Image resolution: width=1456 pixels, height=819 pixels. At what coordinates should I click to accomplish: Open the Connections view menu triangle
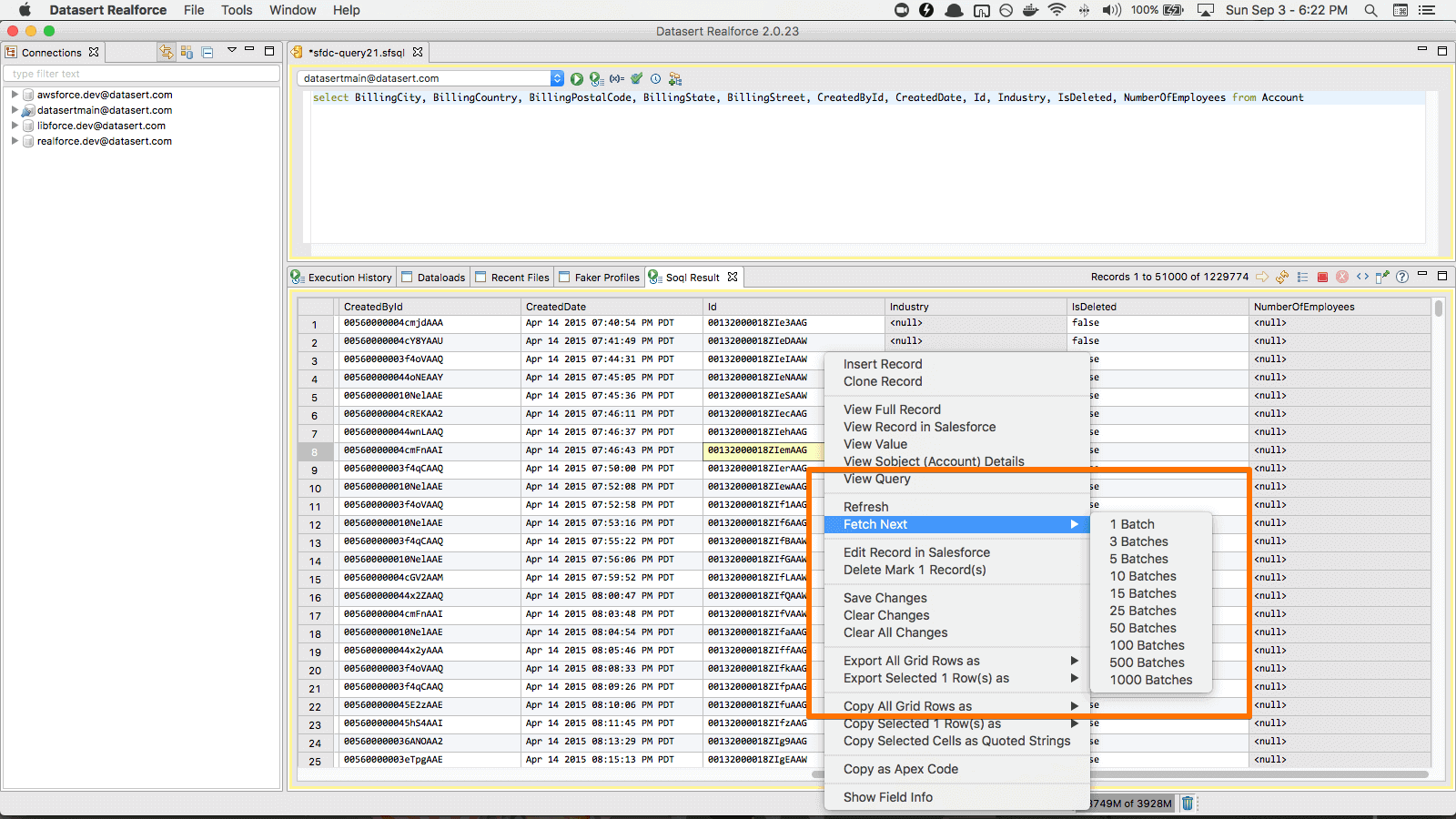(x=231, y=51)
